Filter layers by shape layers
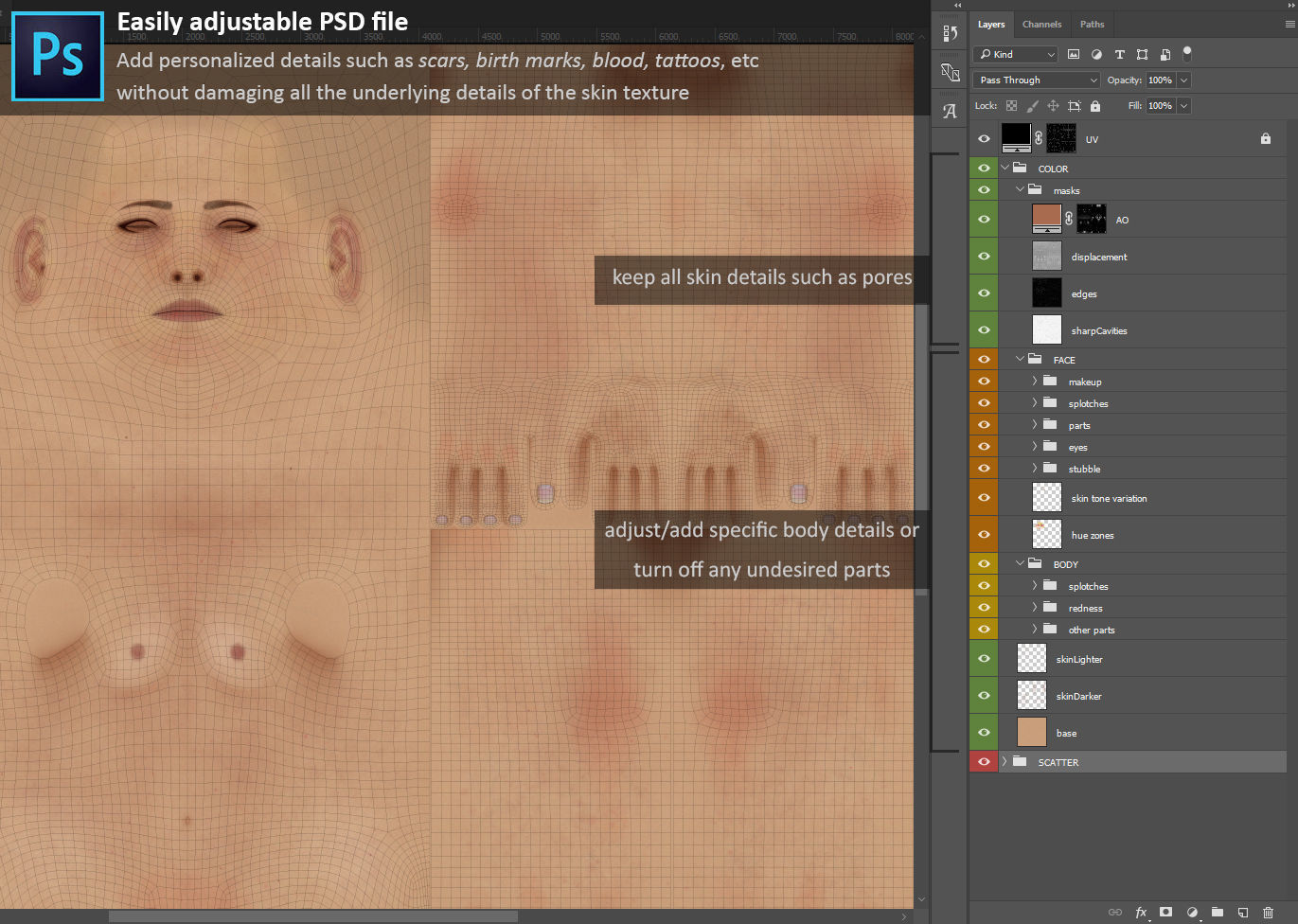Screen dimensions: 1298x924 pyautogui.click(x=1142, y=54)
